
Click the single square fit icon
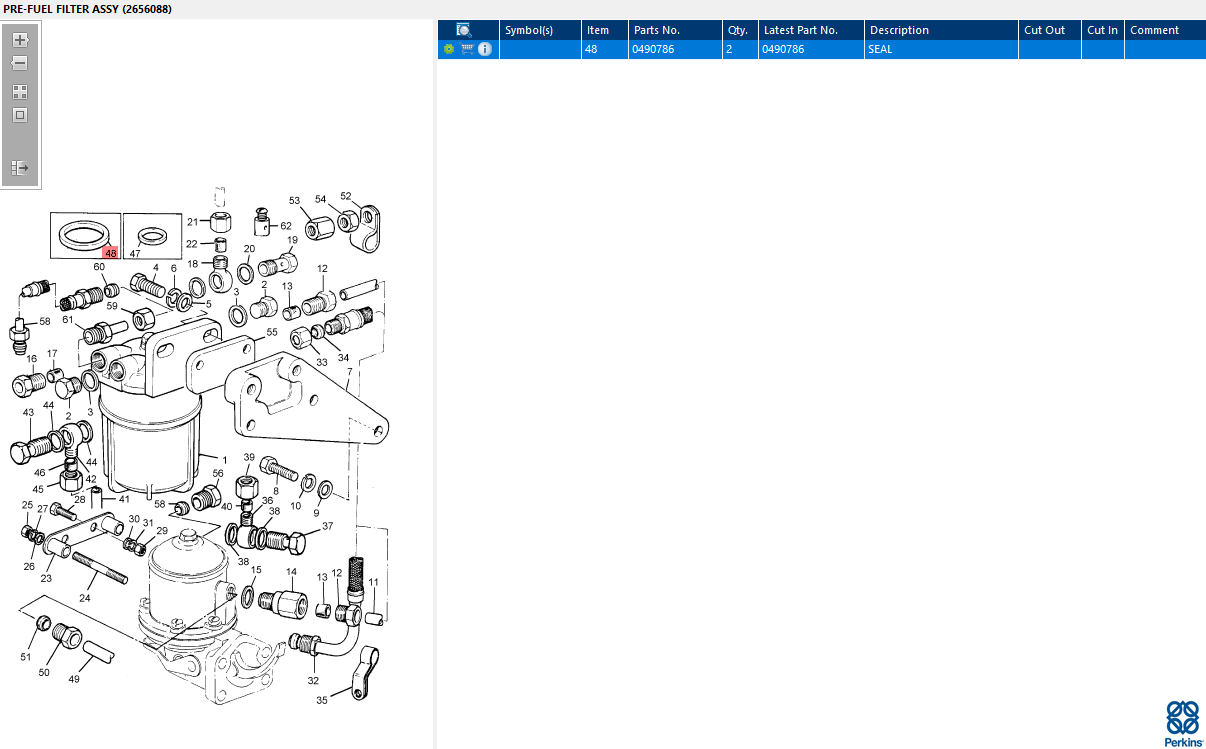tap(20, 115)
